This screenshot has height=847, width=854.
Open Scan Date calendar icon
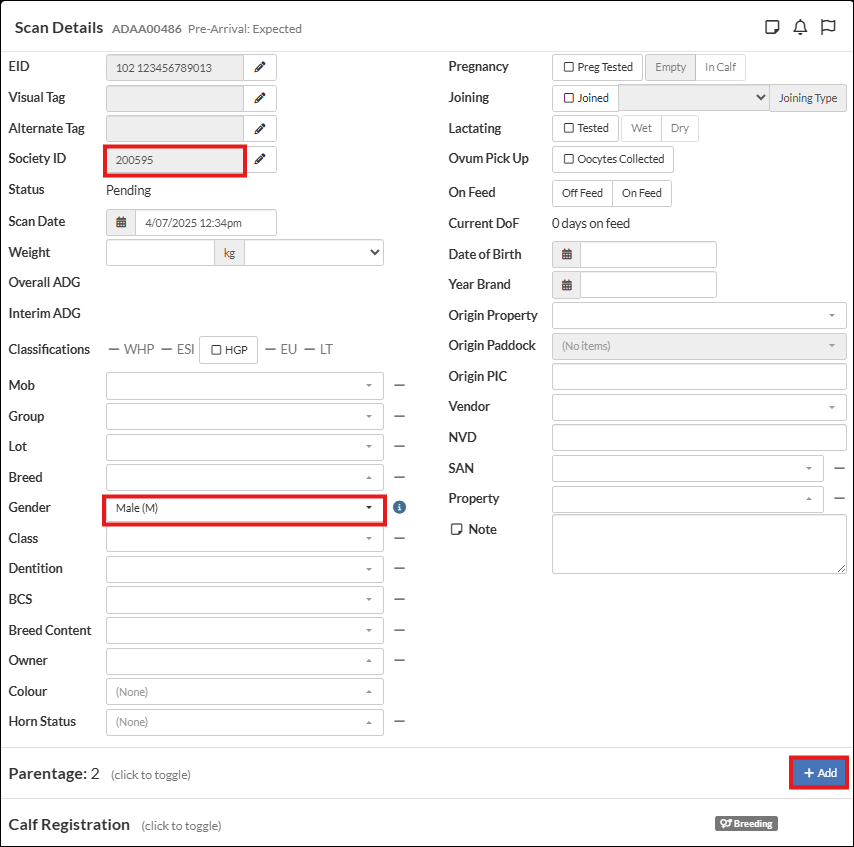coord(121,222)
